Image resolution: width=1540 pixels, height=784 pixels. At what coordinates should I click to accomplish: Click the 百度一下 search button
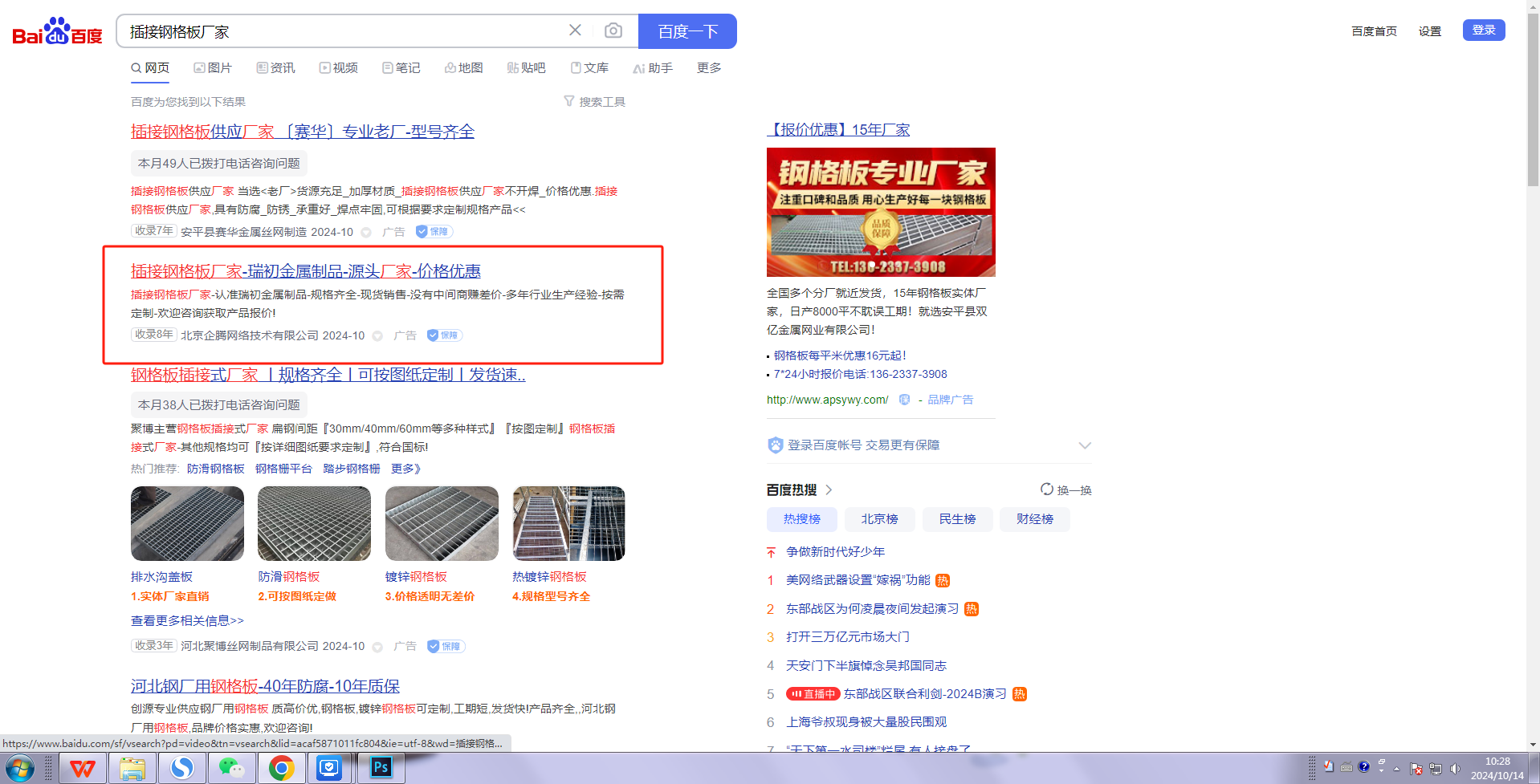687,31
